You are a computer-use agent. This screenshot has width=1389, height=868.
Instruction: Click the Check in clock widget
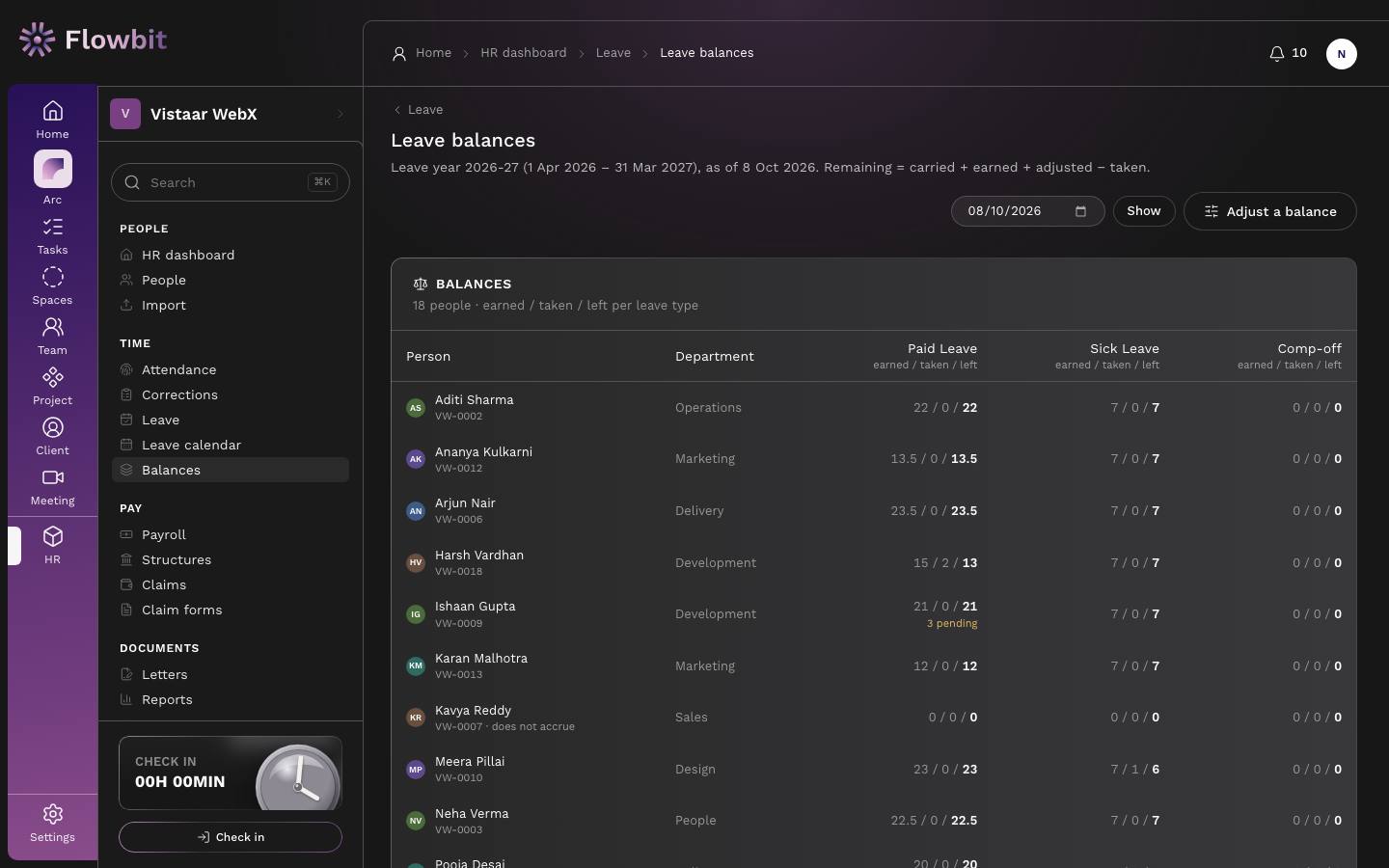click(231, 773)
